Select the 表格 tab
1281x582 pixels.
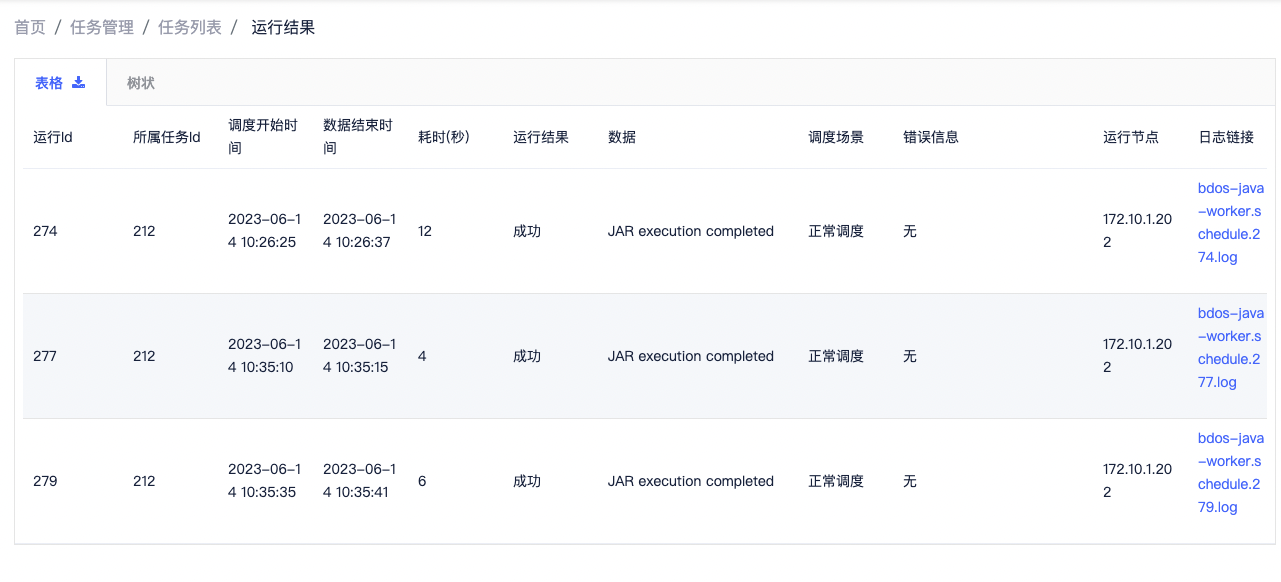coord(60,83)
